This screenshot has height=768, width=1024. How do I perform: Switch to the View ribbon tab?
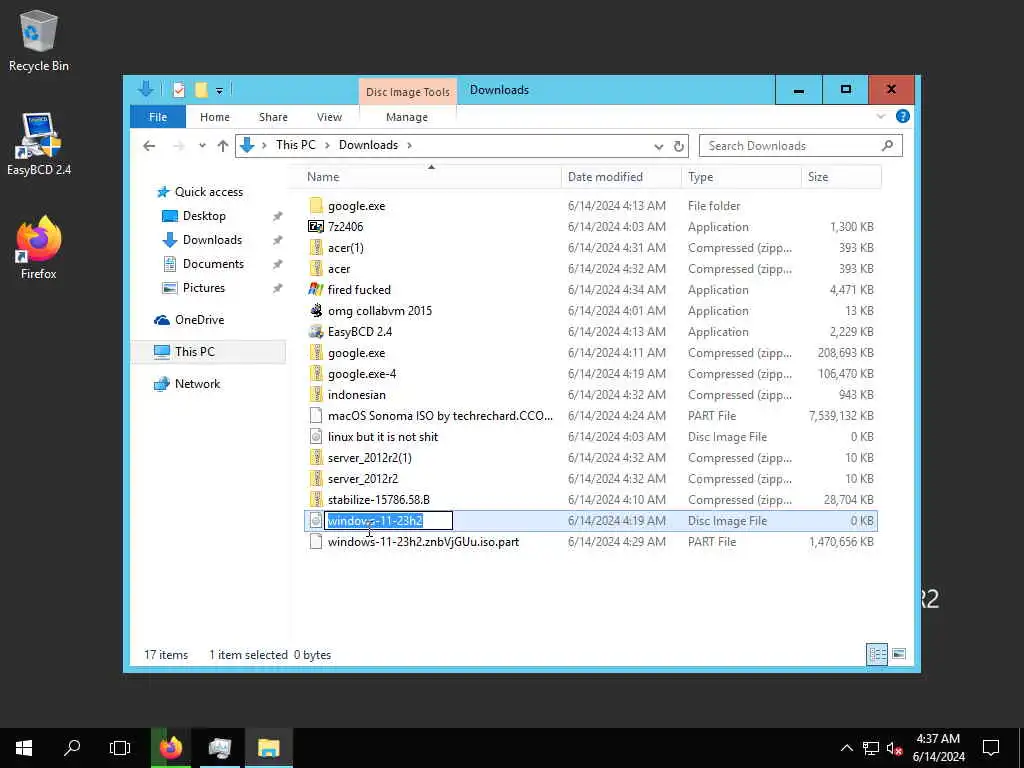[x=329, y=117]
